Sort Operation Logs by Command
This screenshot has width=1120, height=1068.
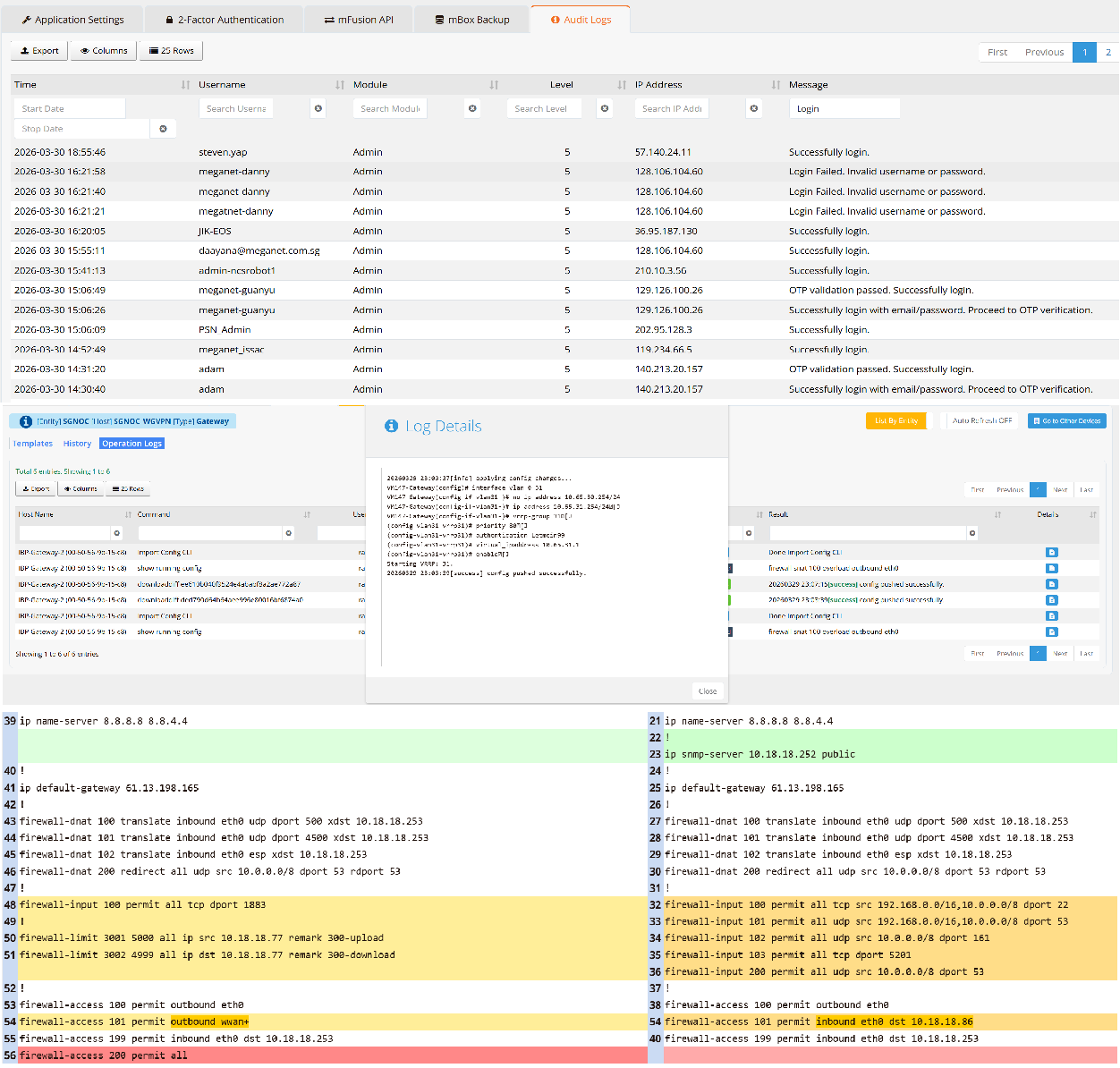(x=307, y=515)
